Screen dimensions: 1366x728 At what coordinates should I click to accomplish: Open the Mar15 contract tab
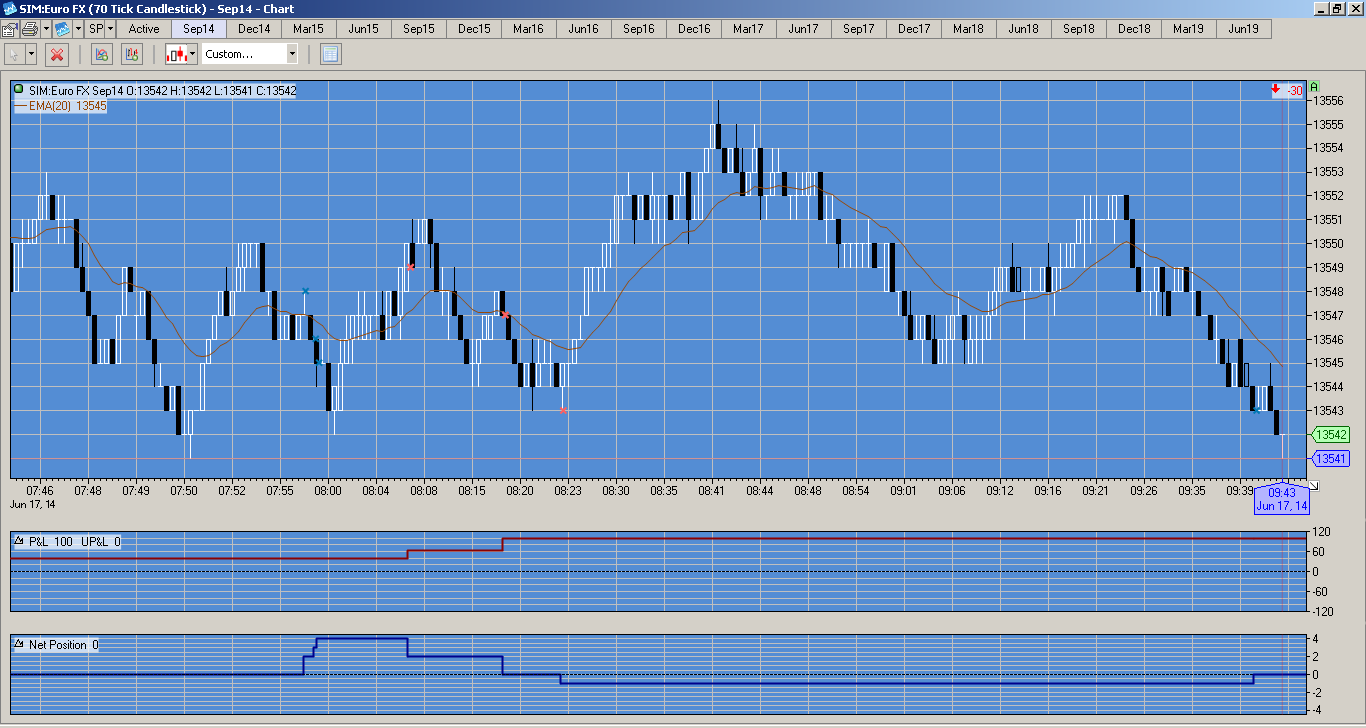(309, 29)
